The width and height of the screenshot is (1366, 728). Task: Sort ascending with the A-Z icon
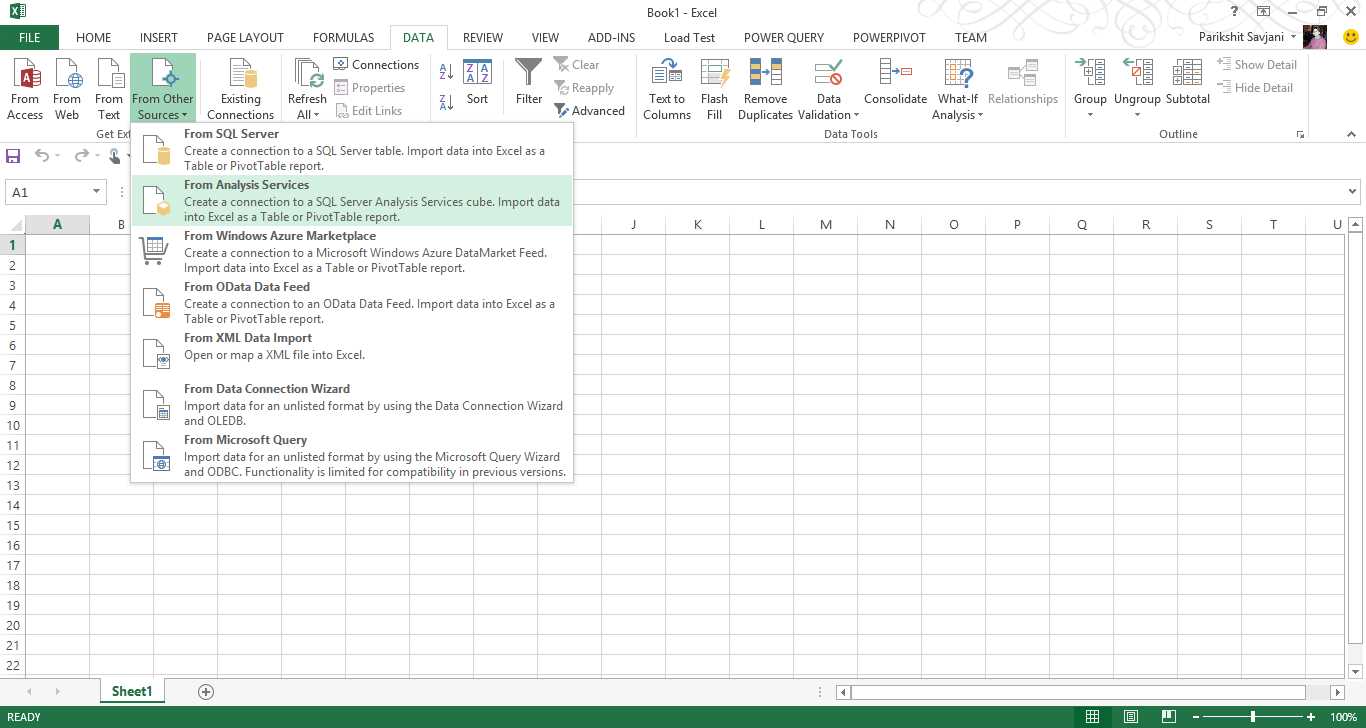coord(444,71)
